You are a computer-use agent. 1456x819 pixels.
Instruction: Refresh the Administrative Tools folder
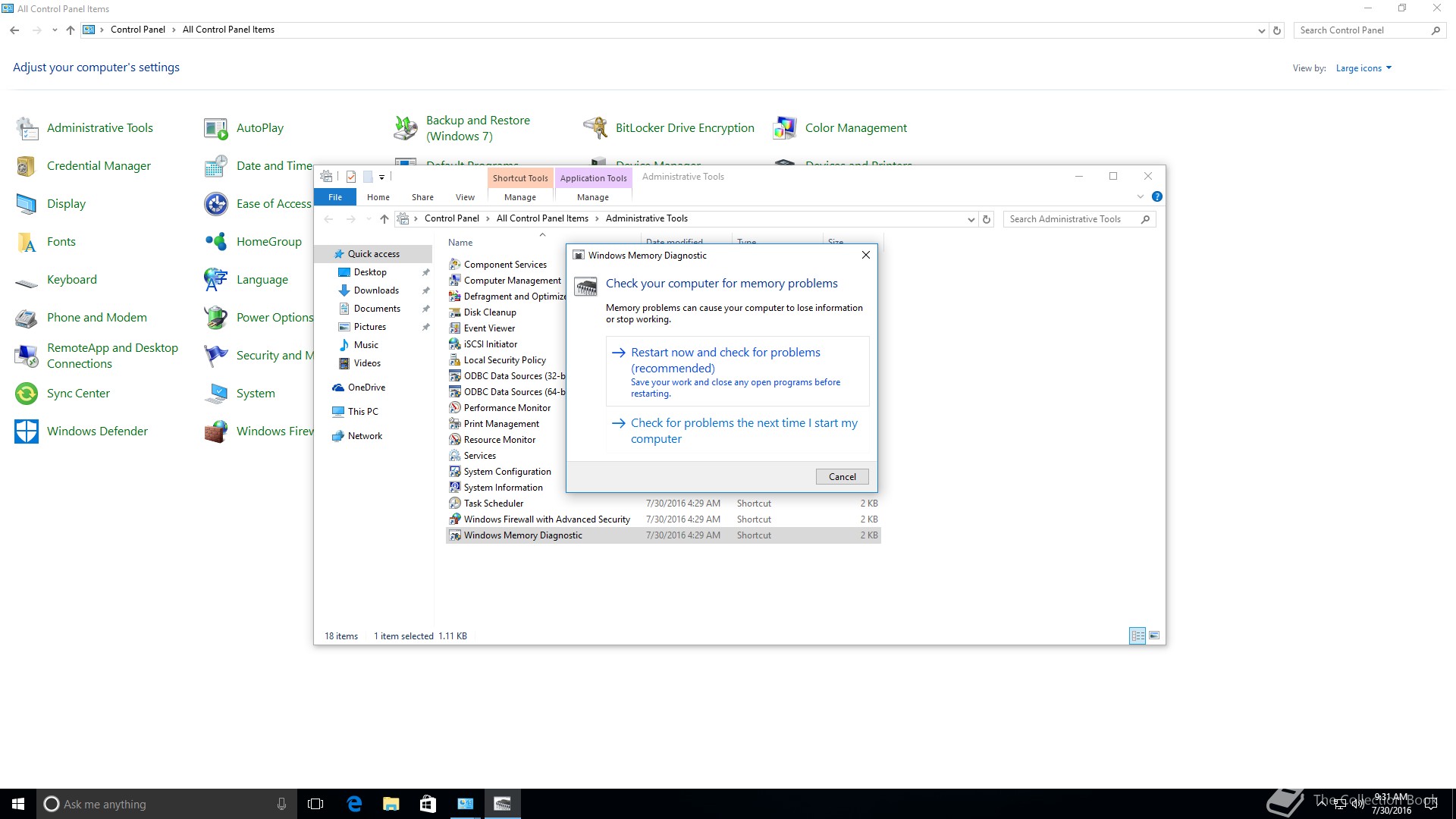click(x=987, y=219)
